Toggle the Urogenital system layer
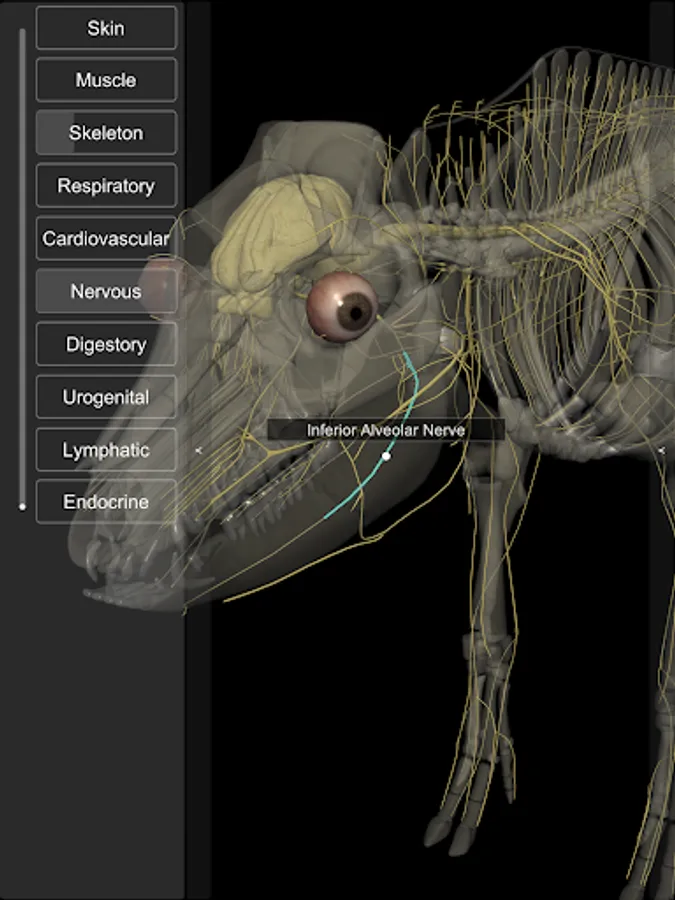675x900 pixels. tap(106, 397)
